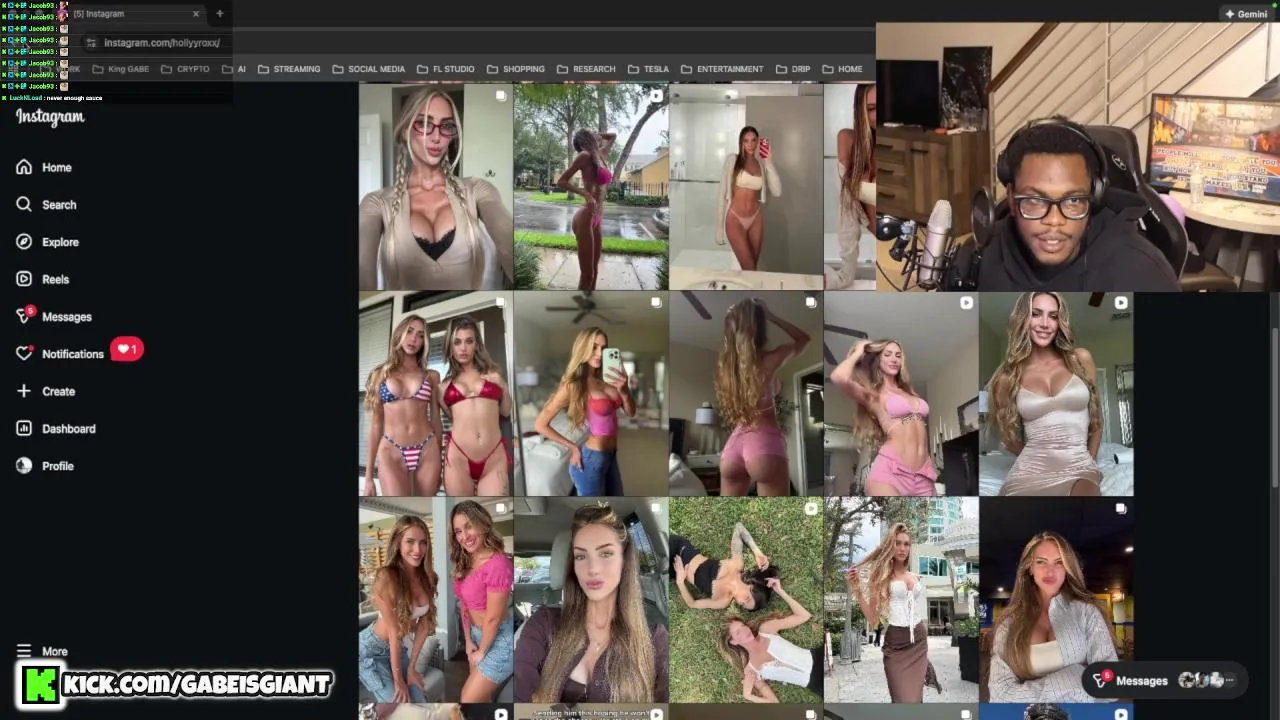This screenshot has width=1280, height=720.
Task: Open the SOCIAL MEDIA bookmarks folder
Action: coord(368,69)
